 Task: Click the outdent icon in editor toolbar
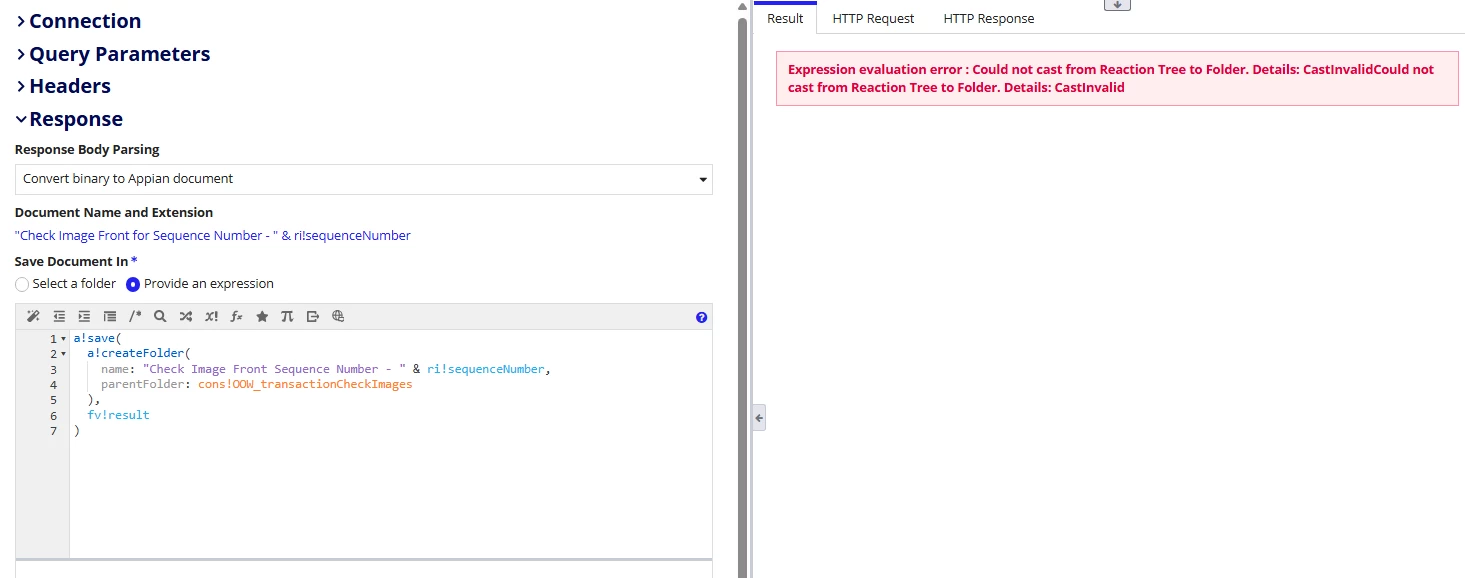pyautogui.click(x=59, y=316)
